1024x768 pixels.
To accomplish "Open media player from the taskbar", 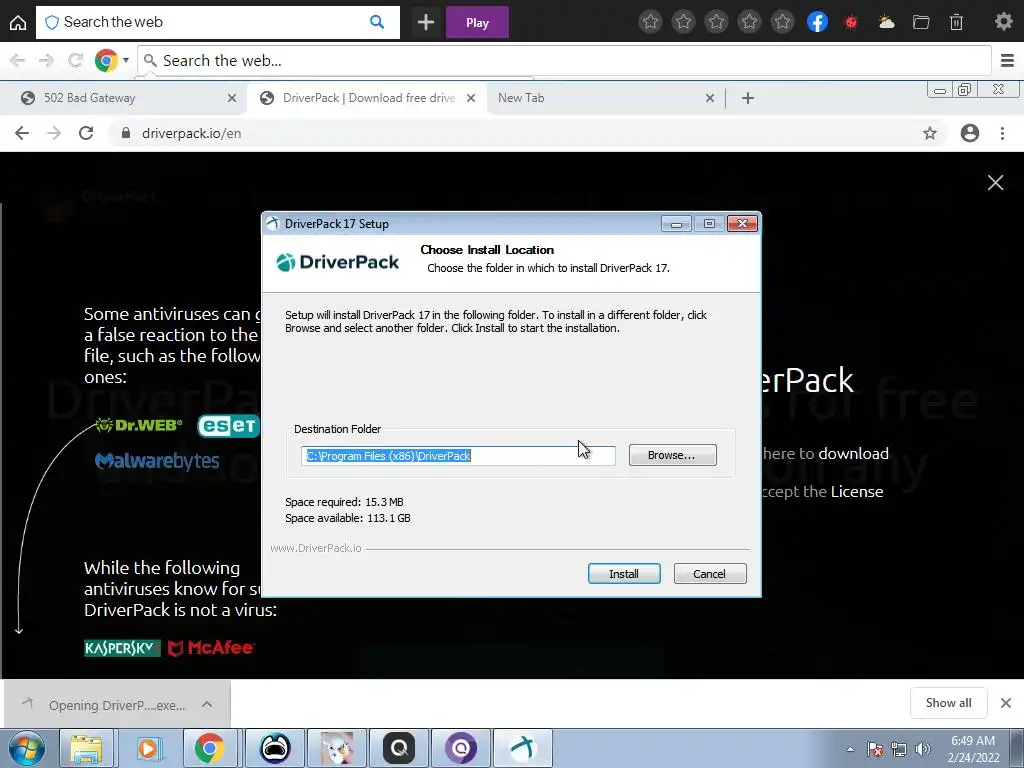I will pyautogui.click(x=148, y=748).
